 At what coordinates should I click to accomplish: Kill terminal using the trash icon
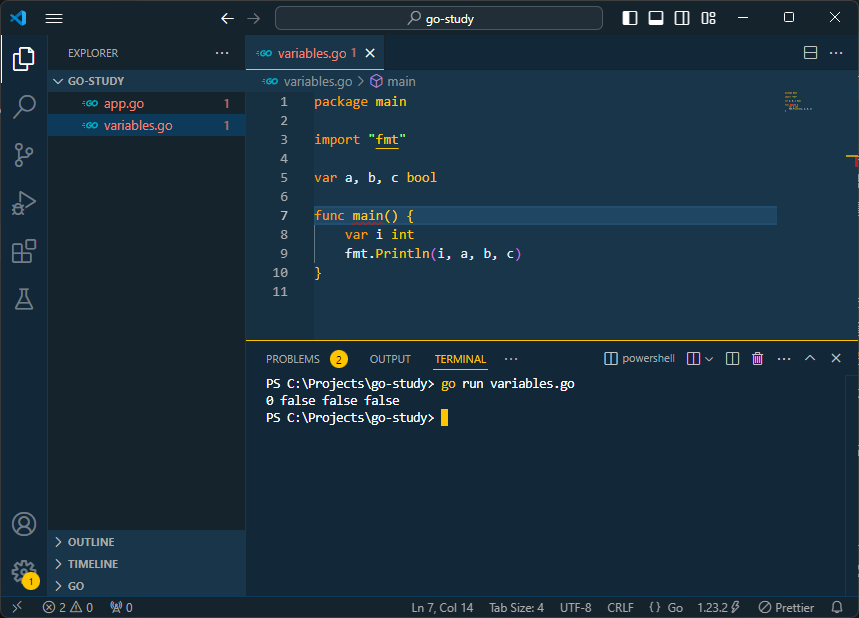(758, 359)
